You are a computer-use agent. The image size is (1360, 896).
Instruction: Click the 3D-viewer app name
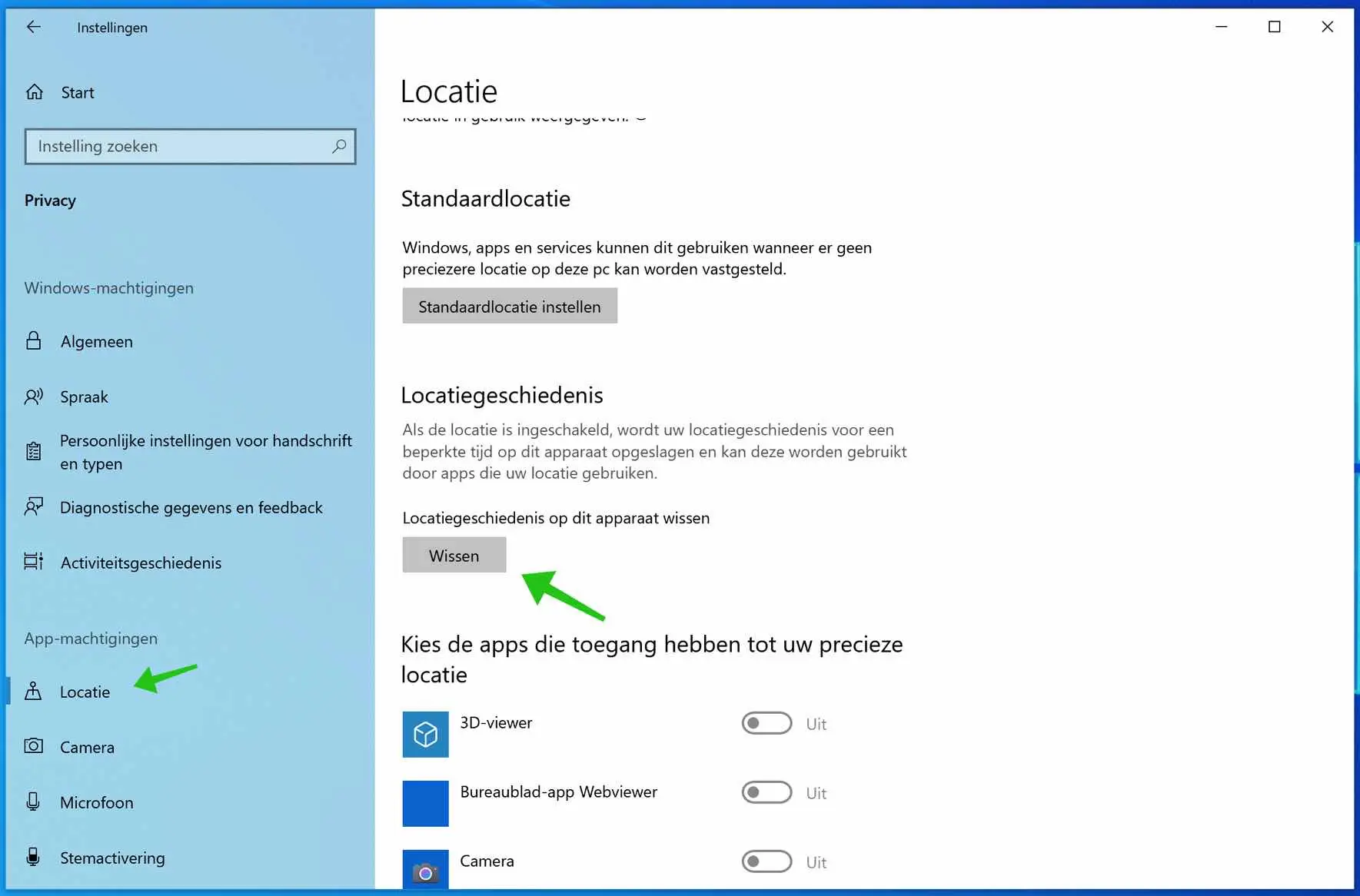click(496, 722)
